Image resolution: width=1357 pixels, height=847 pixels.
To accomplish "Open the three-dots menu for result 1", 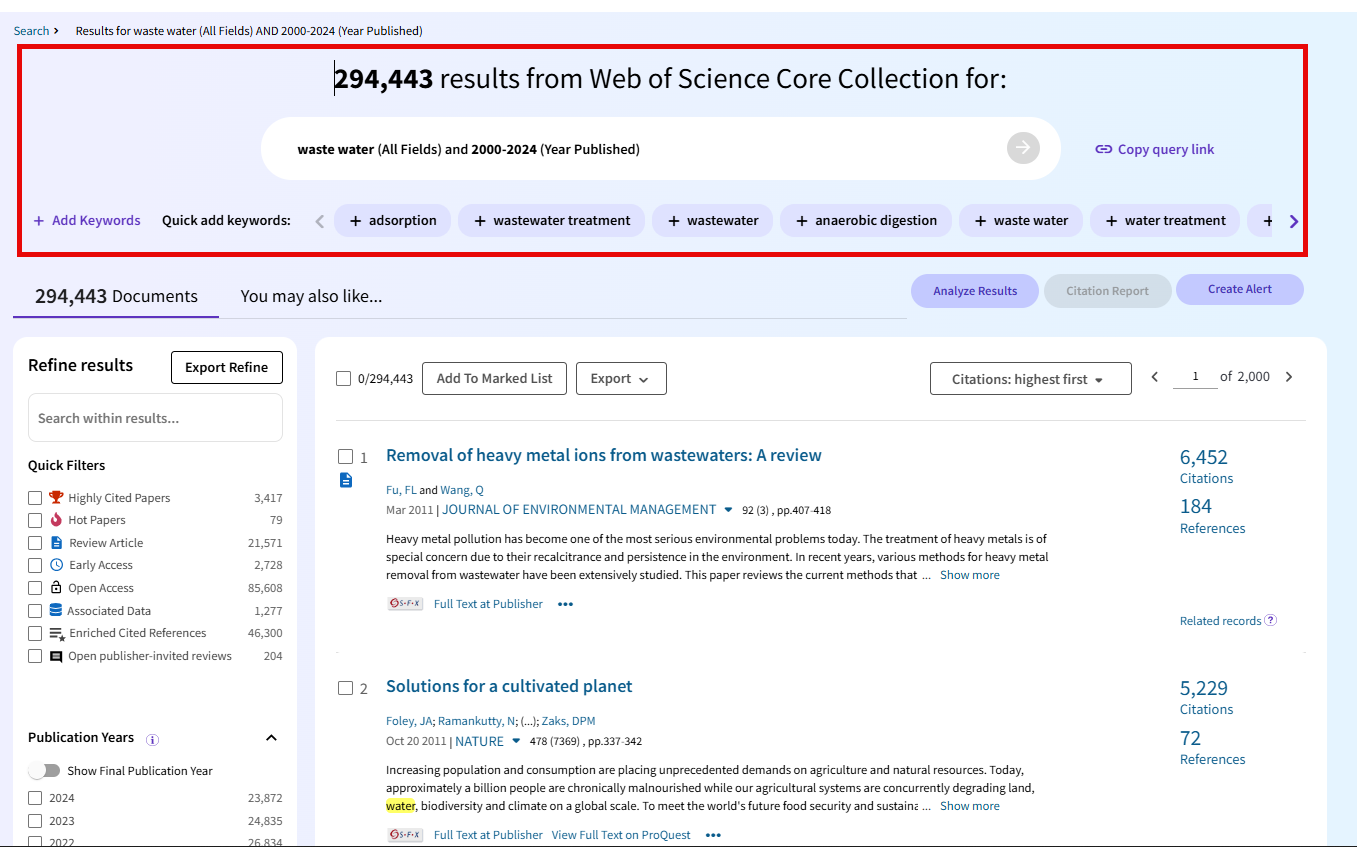I will 566,604.
